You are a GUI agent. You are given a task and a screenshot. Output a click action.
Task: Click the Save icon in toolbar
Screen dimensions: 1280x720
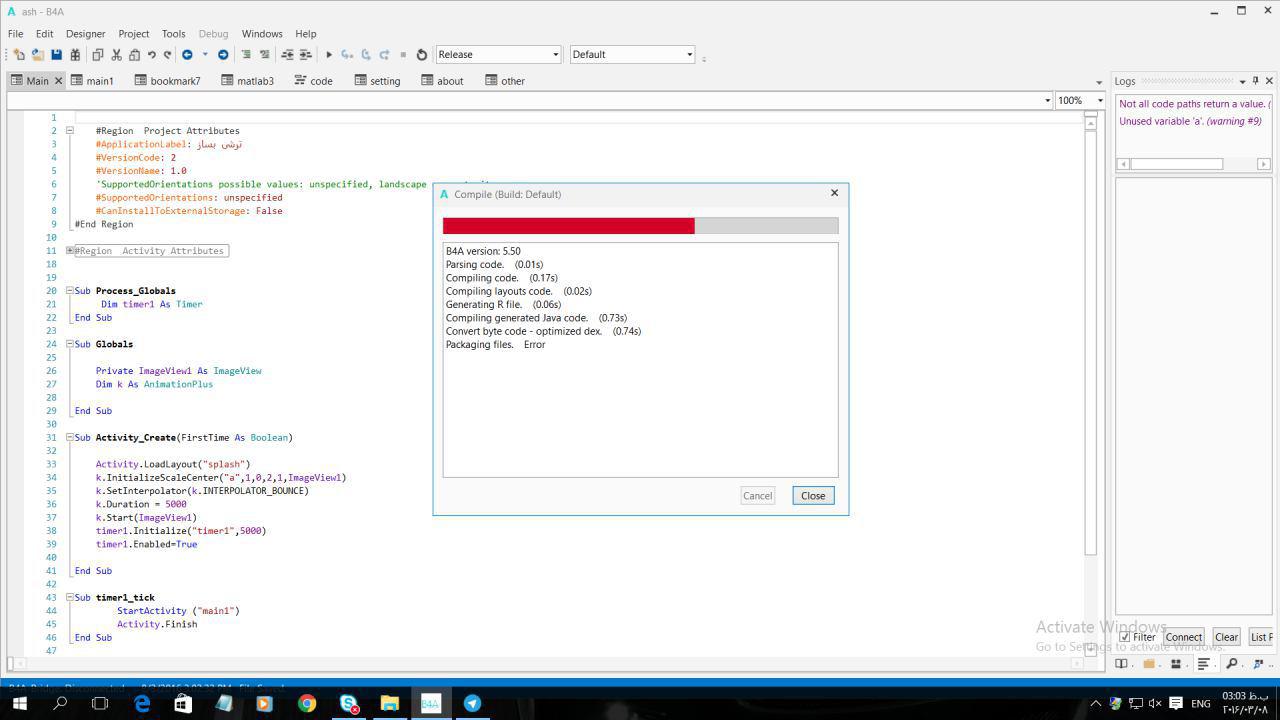click(x=56, y=55)
